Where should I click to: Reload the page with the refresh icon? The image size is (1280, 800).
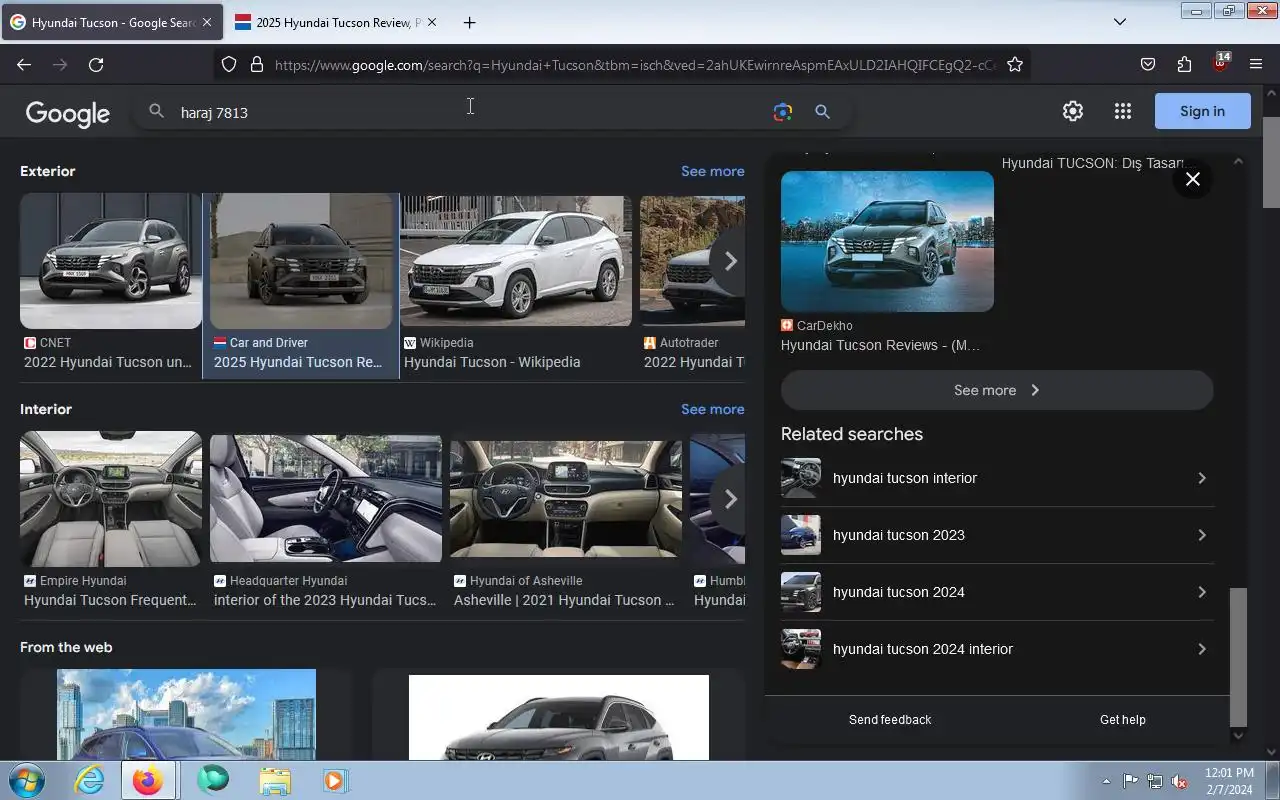[96, 64]
